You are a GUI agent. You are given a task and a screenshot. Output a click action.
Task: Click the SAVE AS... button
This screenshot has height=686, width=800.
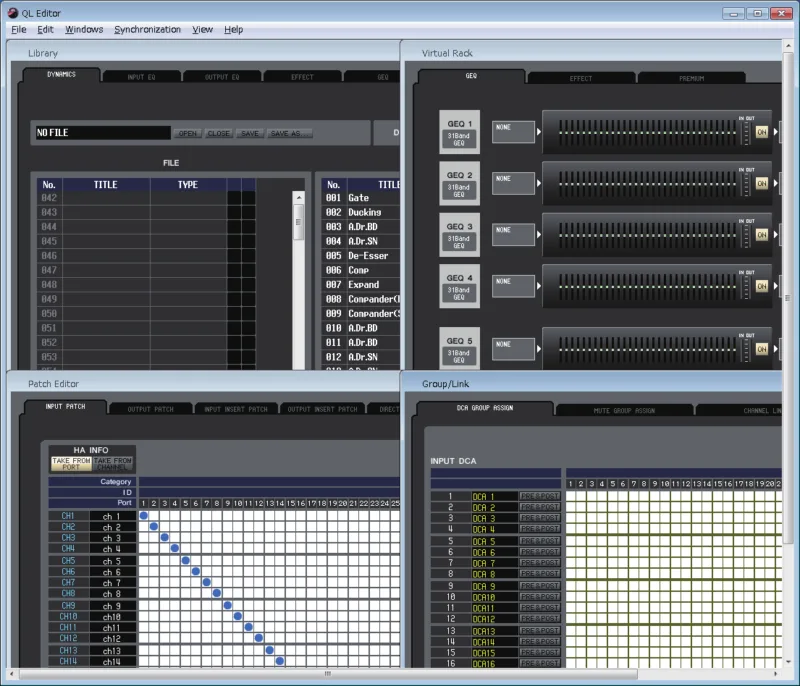click(x=289, y=134)
